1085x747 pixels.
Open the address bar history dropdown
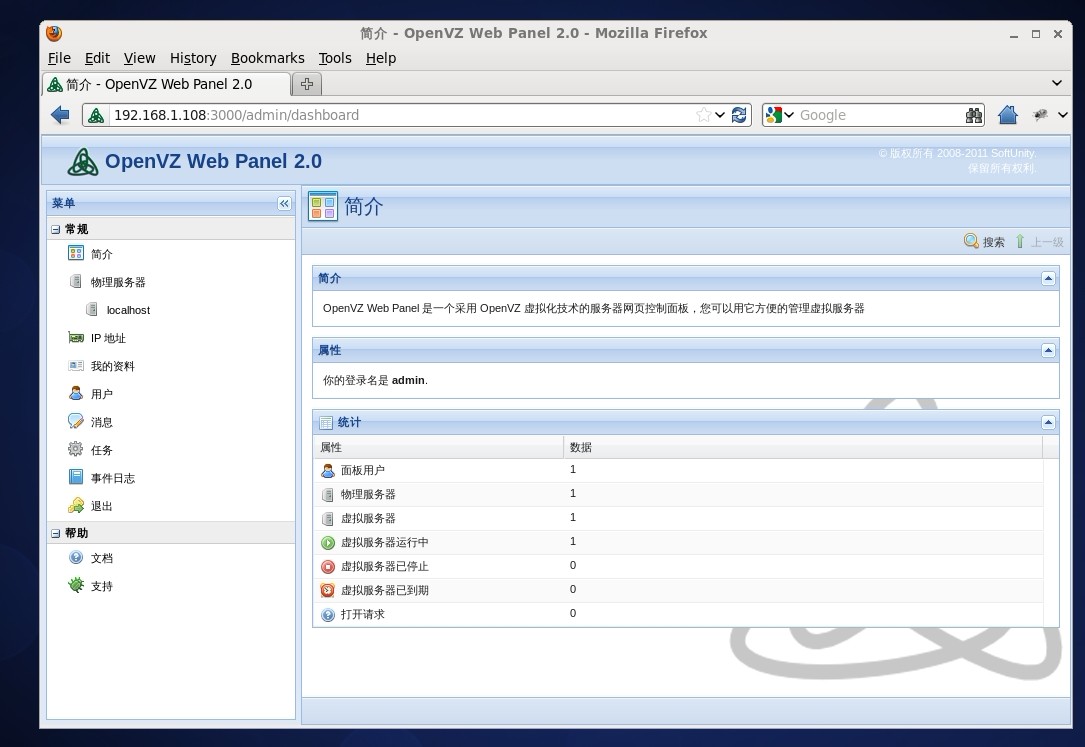pyautogui.click(x=720, y=115)
